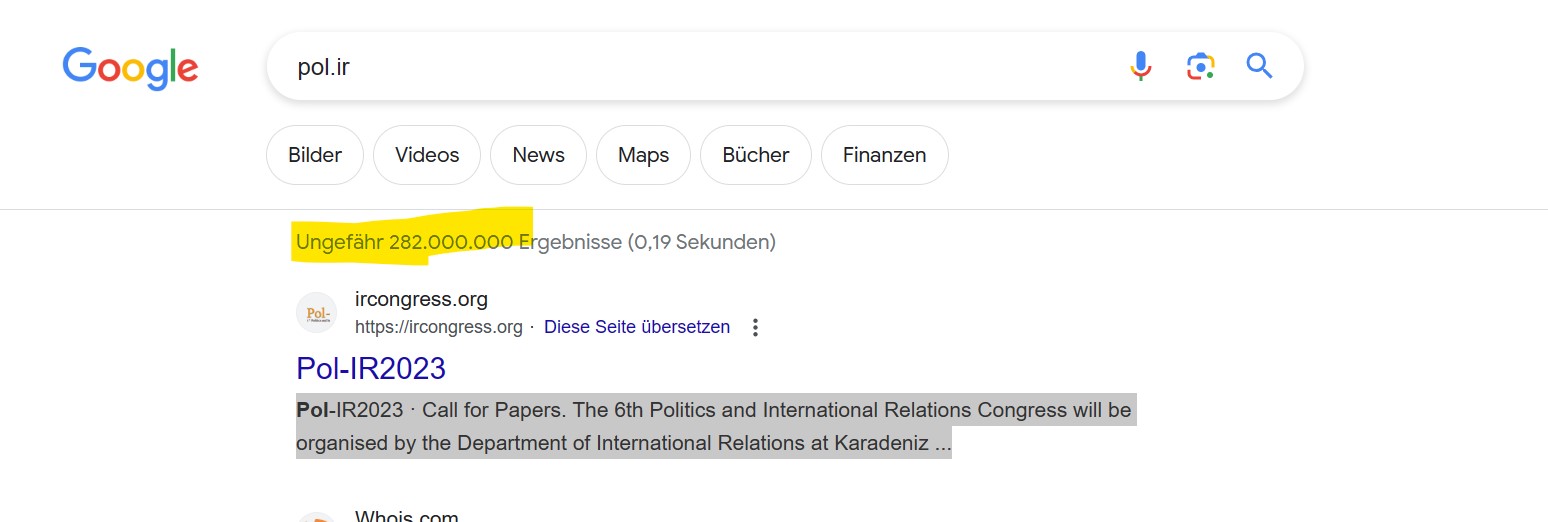Switch to the Videos filter

coord(427,155)
